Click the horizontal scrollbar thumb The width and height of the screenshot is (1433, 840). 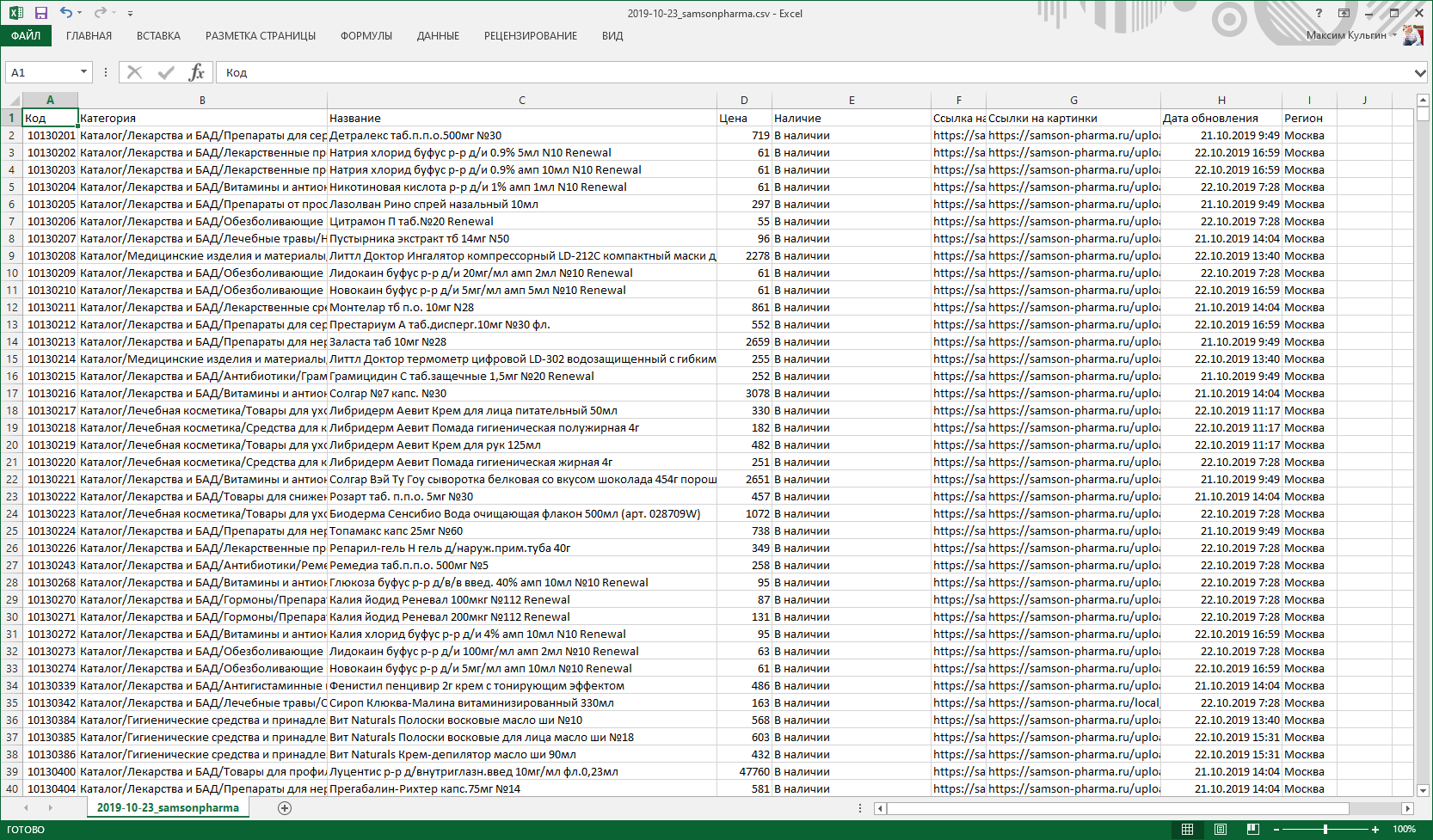point(1118,808)
